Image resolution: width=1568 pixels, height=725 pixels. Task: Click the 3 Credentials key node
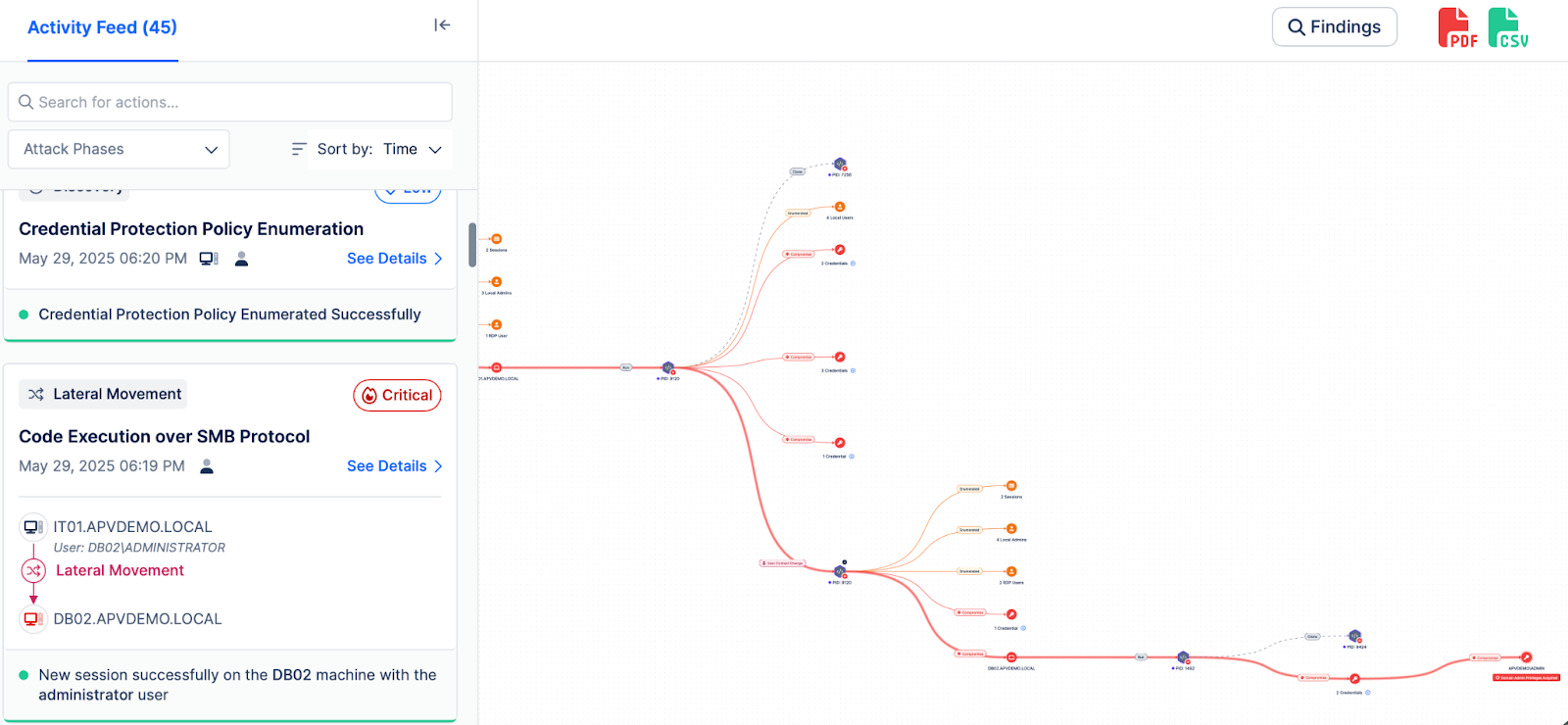840,357
